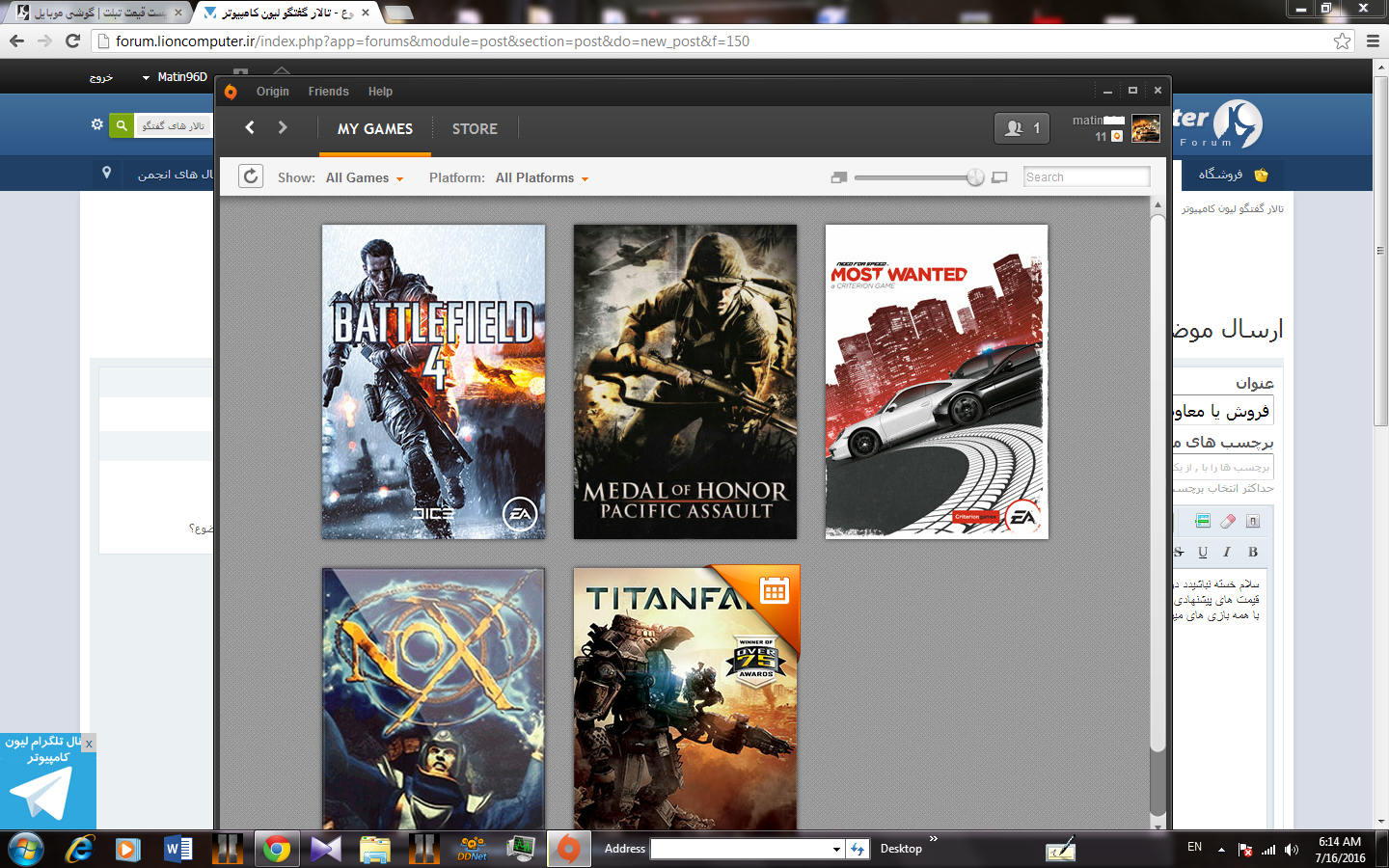Click the Origin icon in the taskbar
1389x868 pixels.
[x=569, y=849]
